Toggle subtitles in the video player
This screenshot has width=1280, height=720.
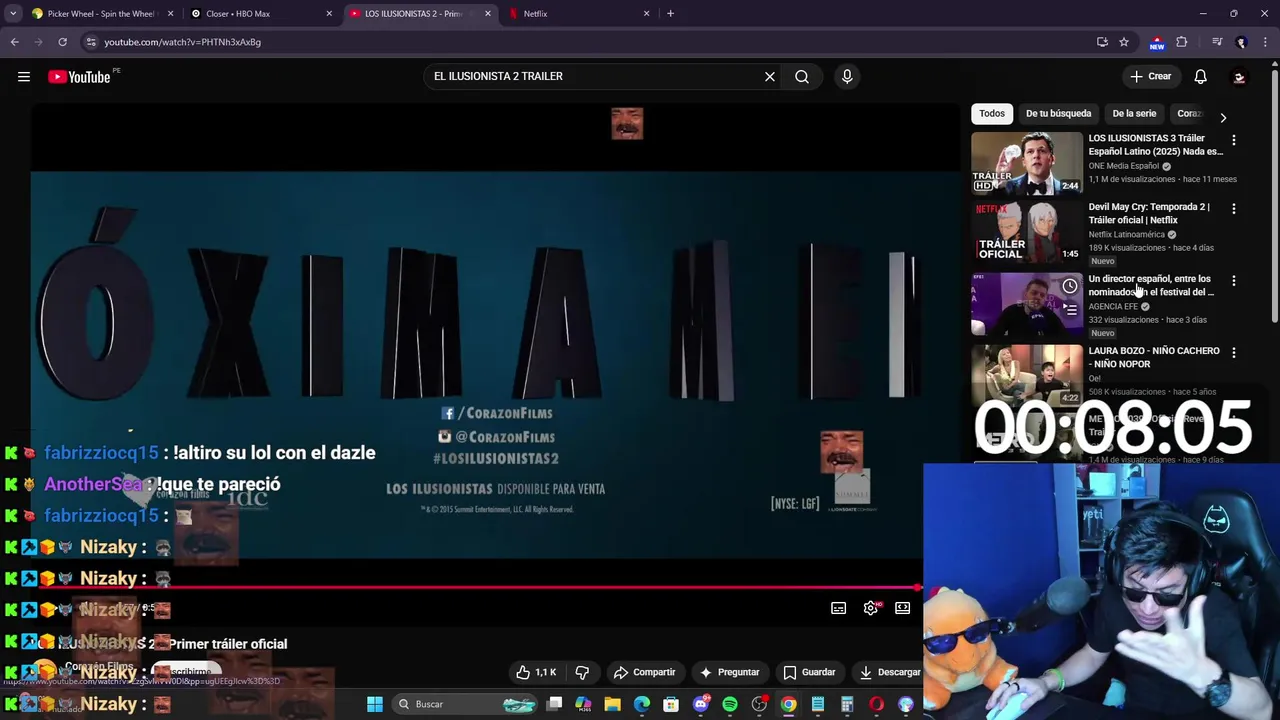(839, 608)
